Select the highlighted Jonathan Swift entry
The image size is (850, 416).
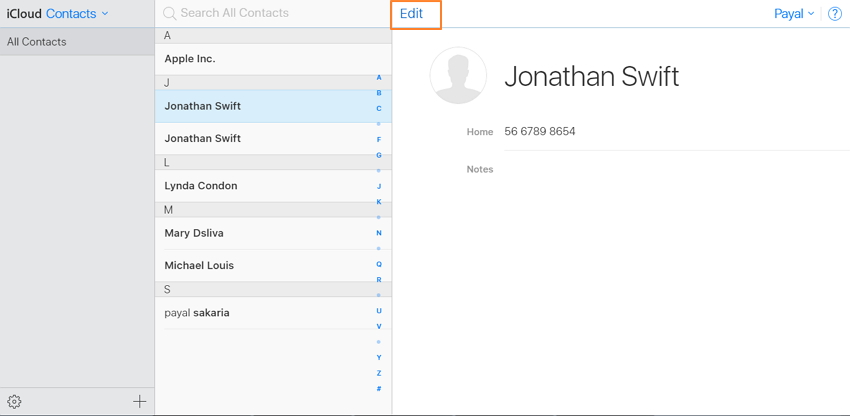pyautogui.click(x=203, y=106)
